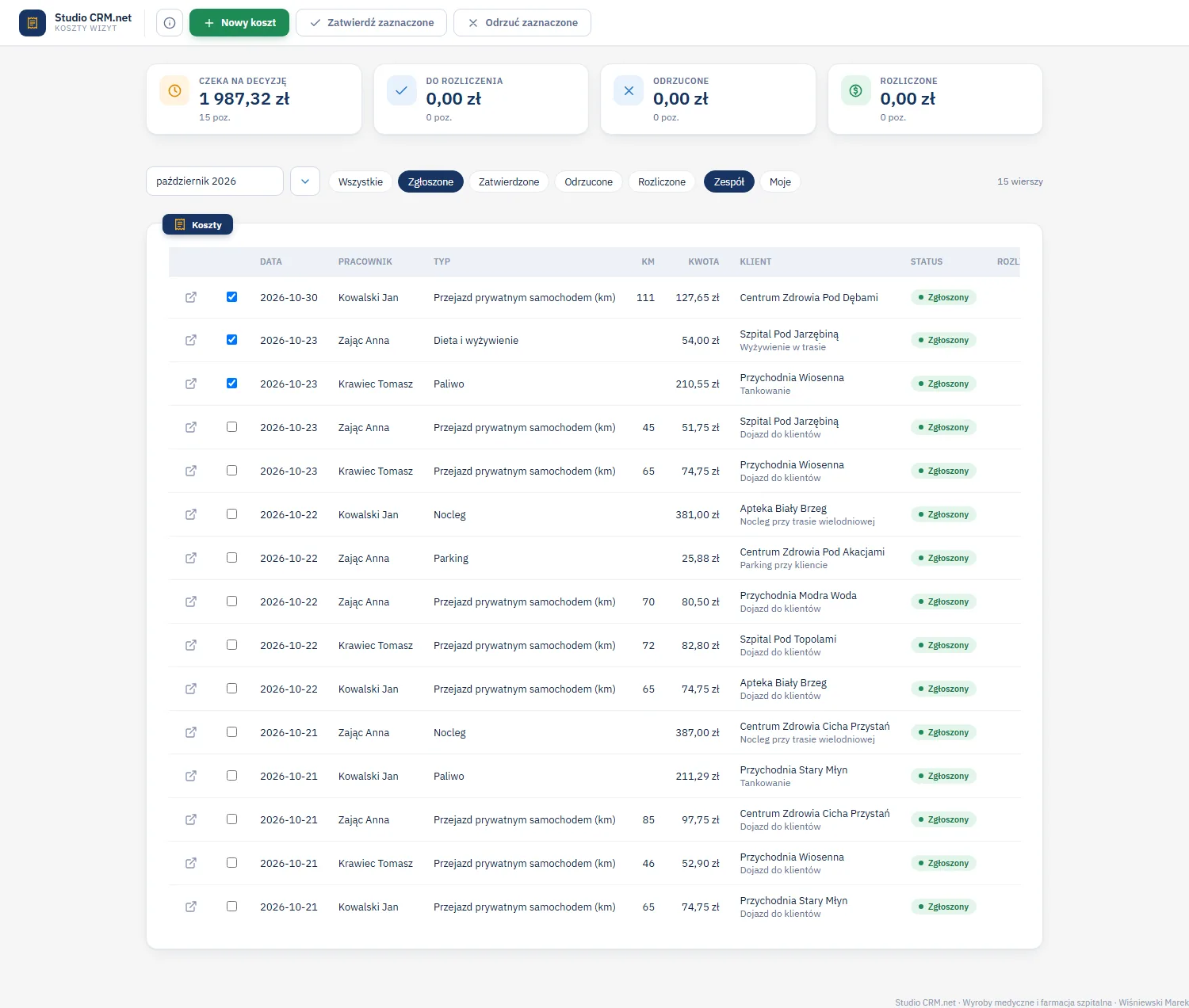Show the Wszystkie status filter
Screen dimensions: 1189x1008
click(361, 182)
